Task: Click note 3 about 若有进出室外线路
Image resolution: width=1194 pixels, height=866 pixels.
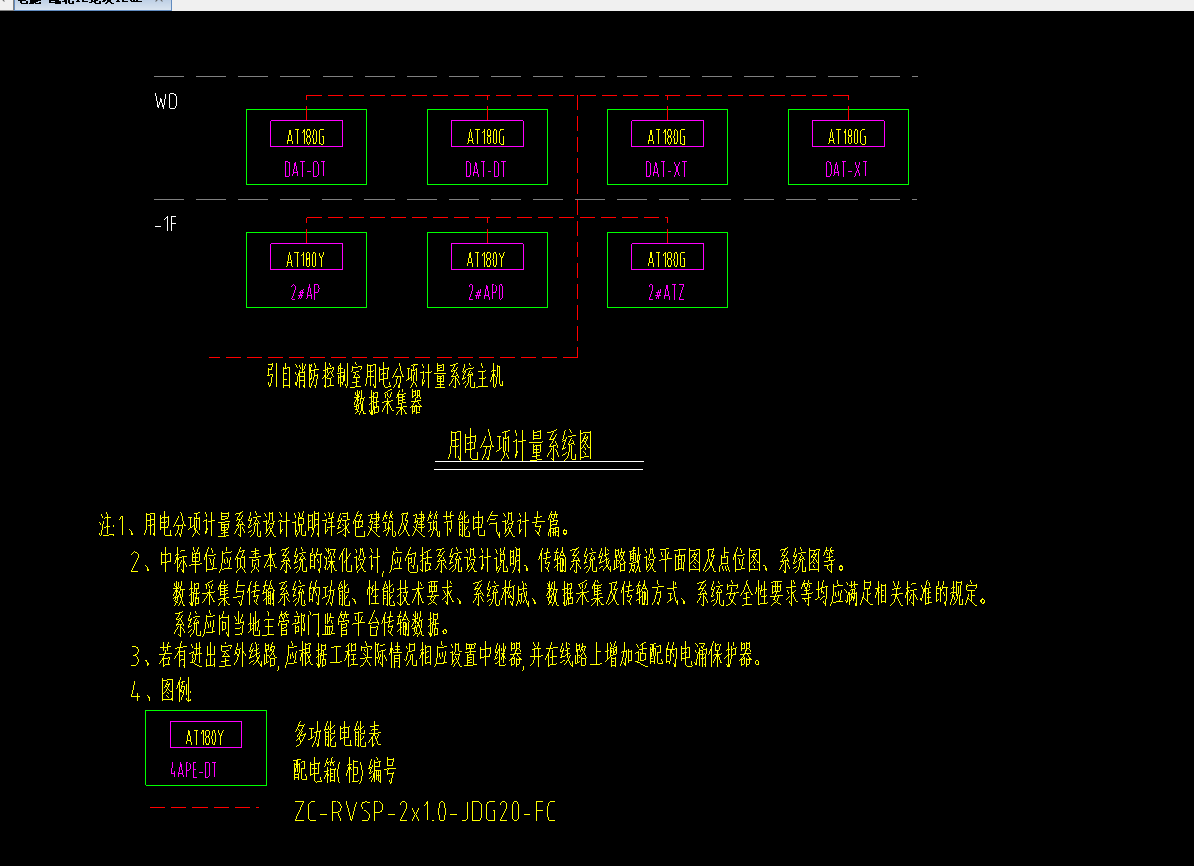Action: coord(447,654)
